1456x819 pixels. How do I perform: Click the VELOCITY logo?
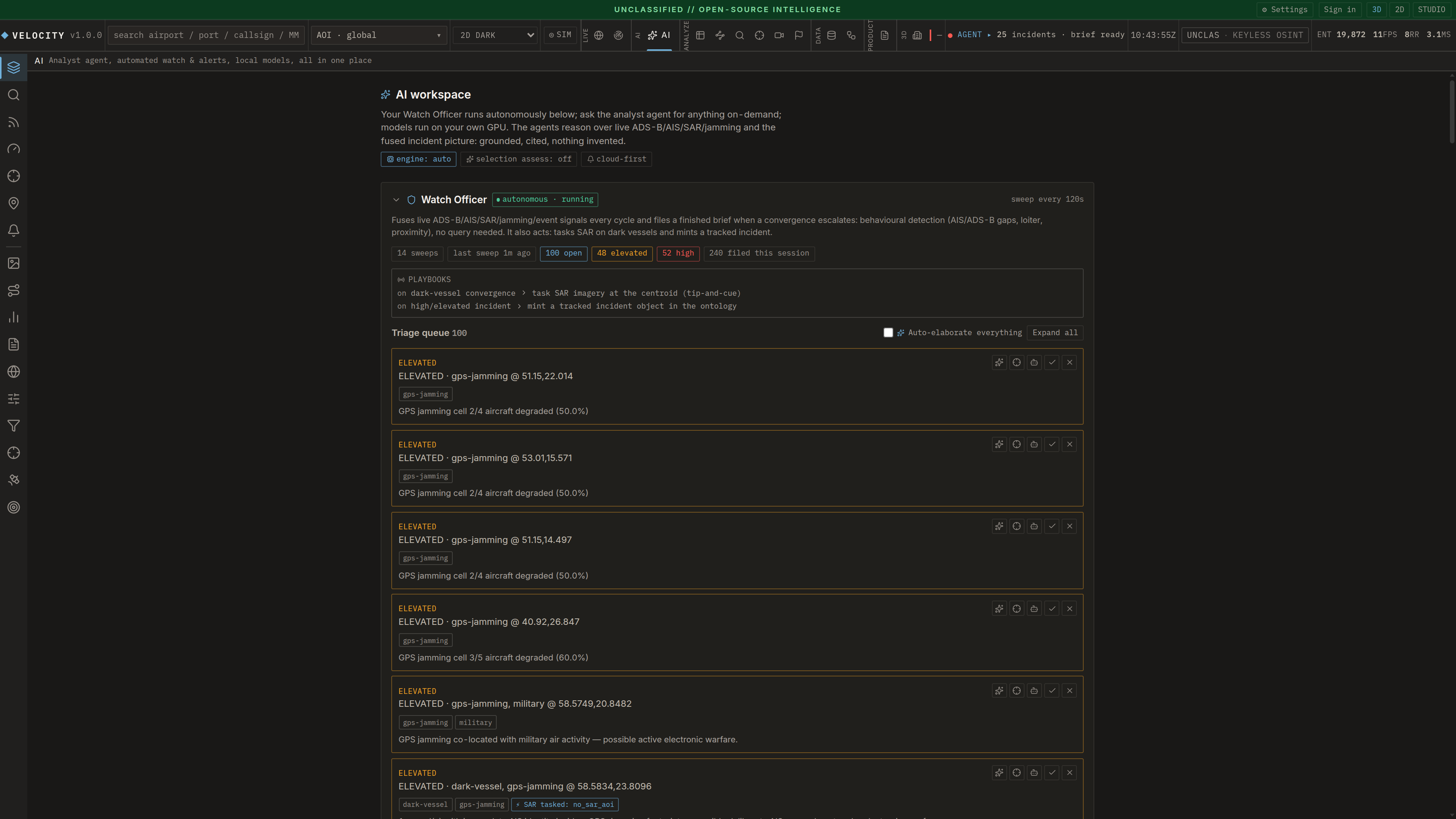coord(33,35)
